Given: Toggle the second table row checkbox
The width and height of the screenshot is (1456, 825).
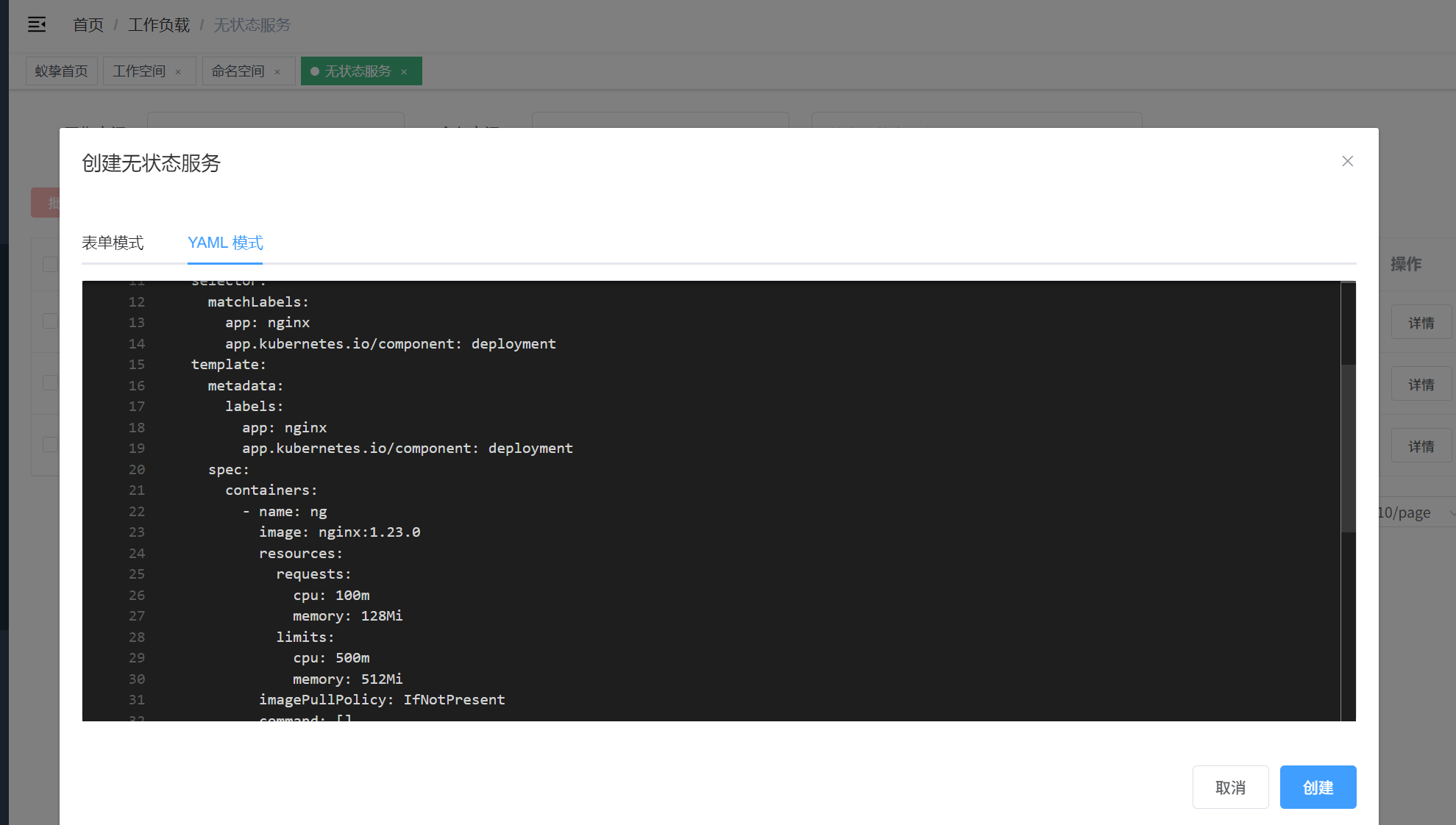Looking at the screenshot, I should (x=50, y=383).
